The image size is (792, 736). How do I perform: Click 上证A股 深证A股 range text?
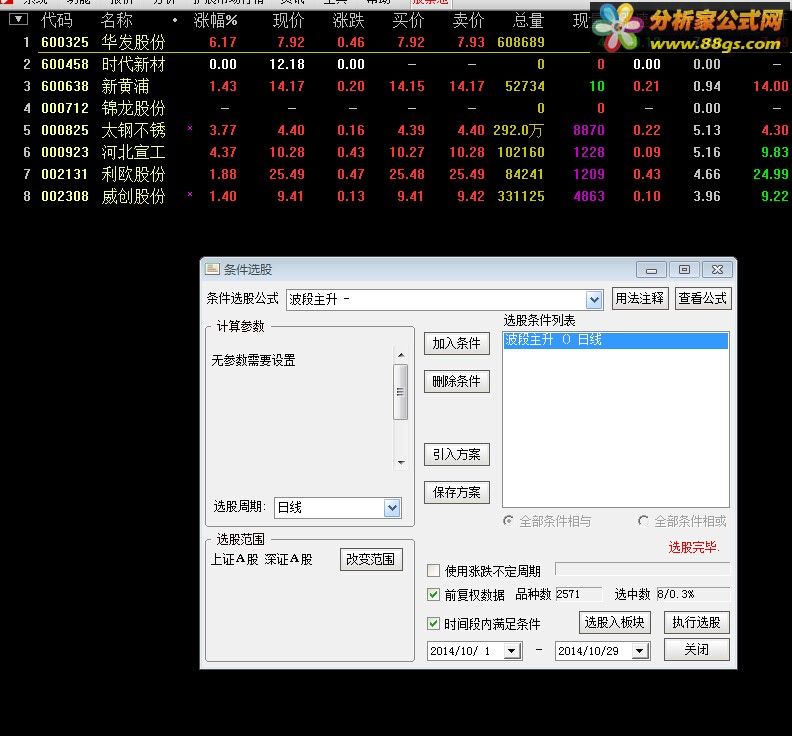(262, 559)
